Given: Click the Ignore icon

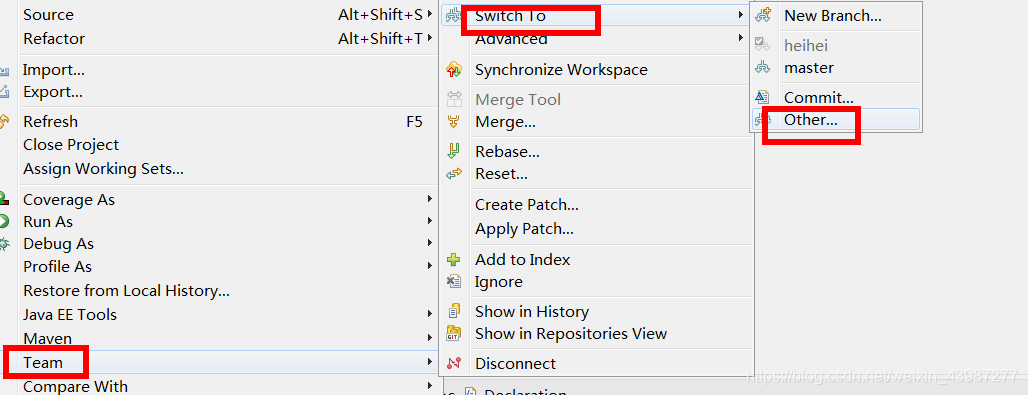Looking at the screenshot, I should (x=454, y=281).
